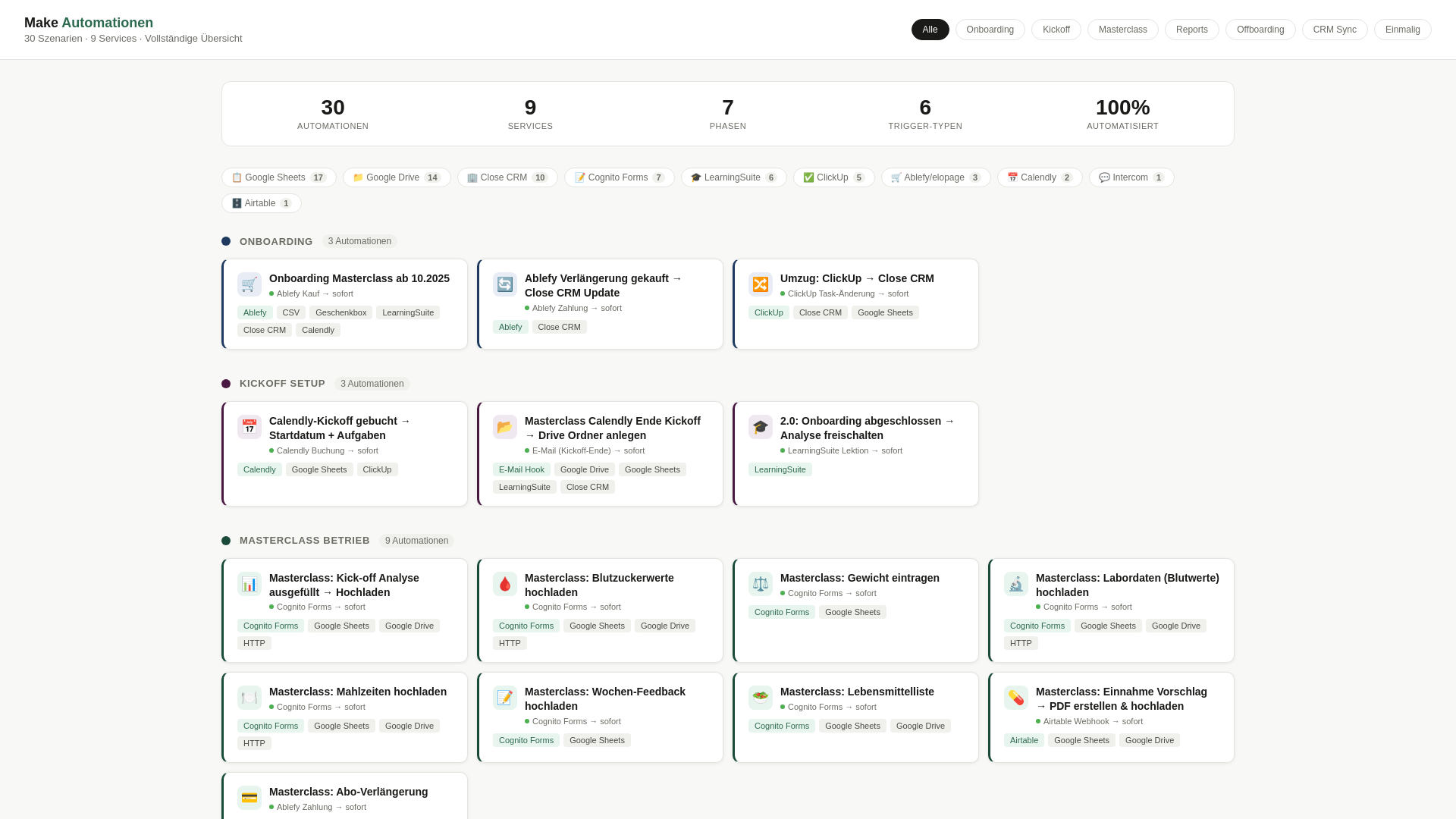Click the 100% Automatisiert statistic

1122,114
